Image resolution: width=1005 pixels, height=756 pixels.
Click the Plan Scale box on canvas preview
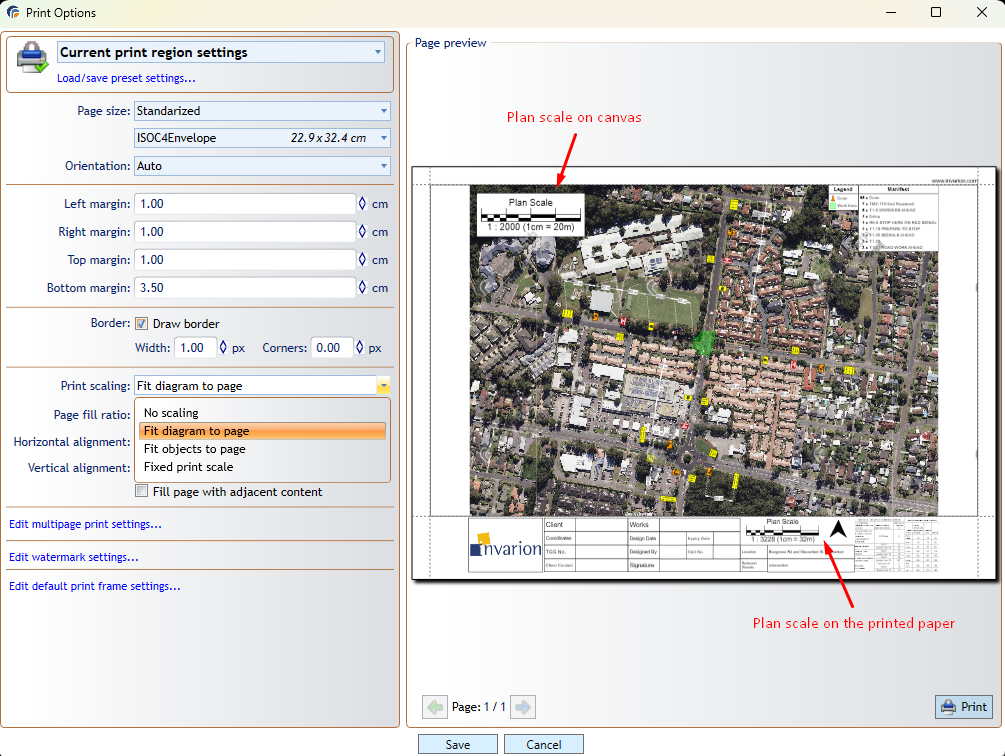(530, 215)
